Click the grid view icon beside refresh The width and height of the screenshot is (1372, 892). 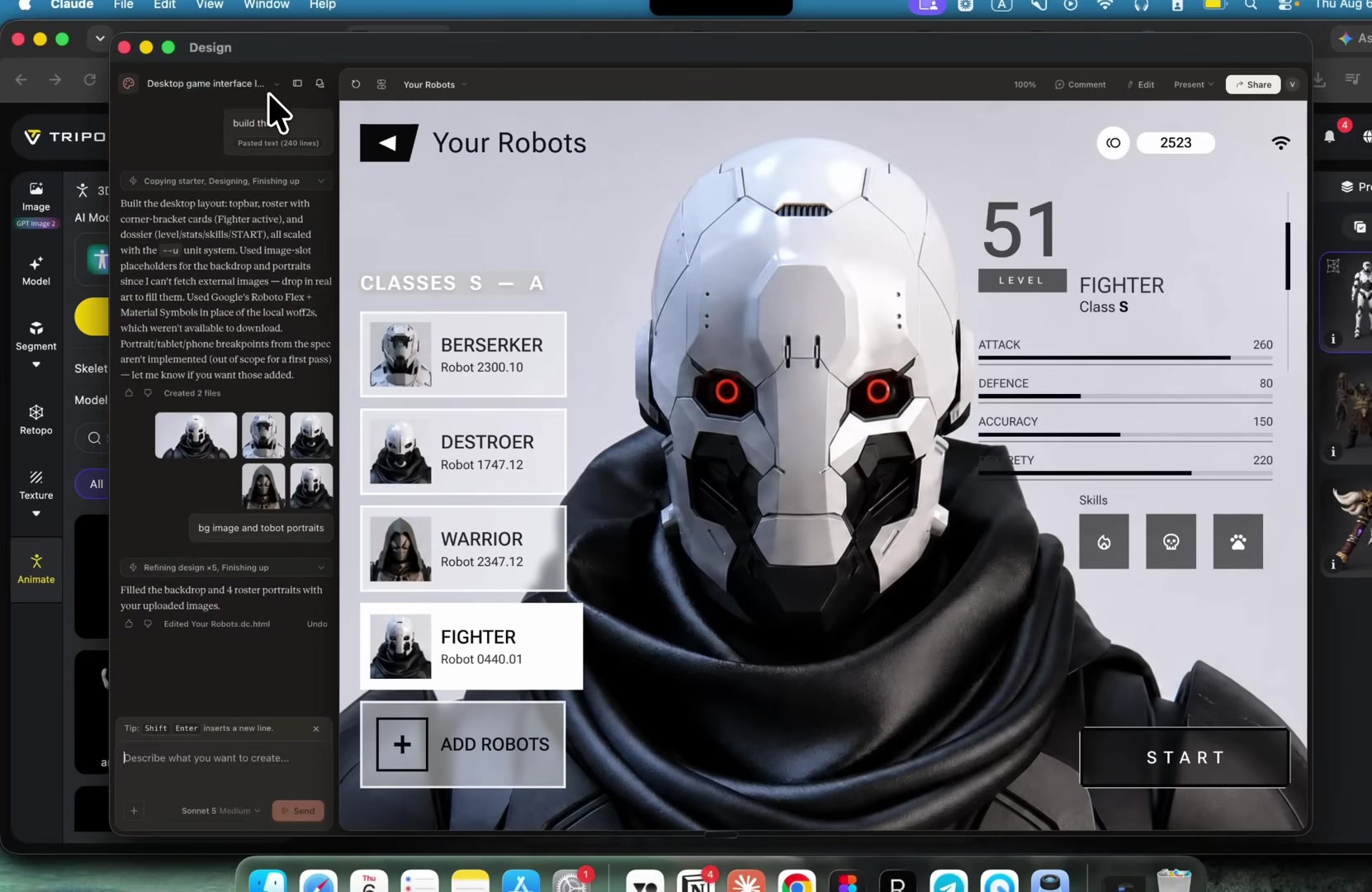[x=381, y=84]
